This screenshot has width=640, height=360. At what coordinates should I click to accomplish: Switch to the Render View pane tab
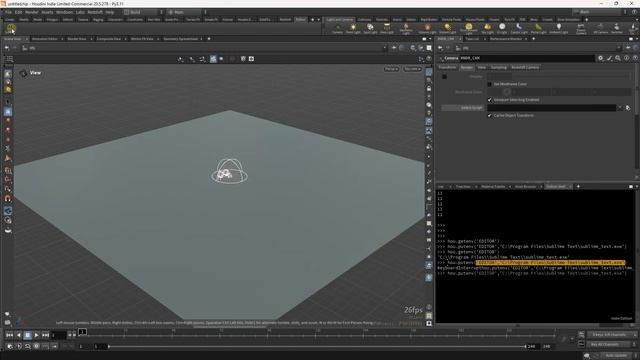point(77,39)
